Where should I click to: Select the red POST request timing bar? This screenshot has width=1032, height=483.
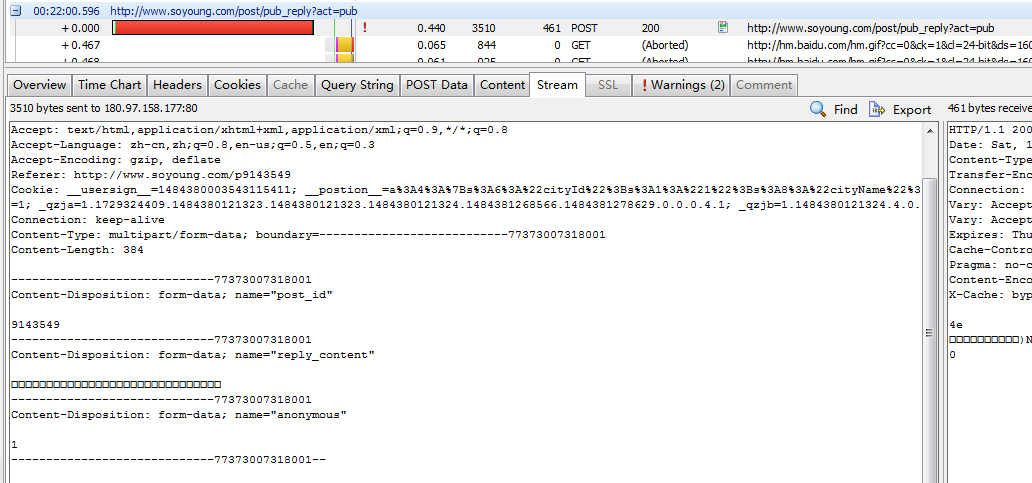[213, 28]
